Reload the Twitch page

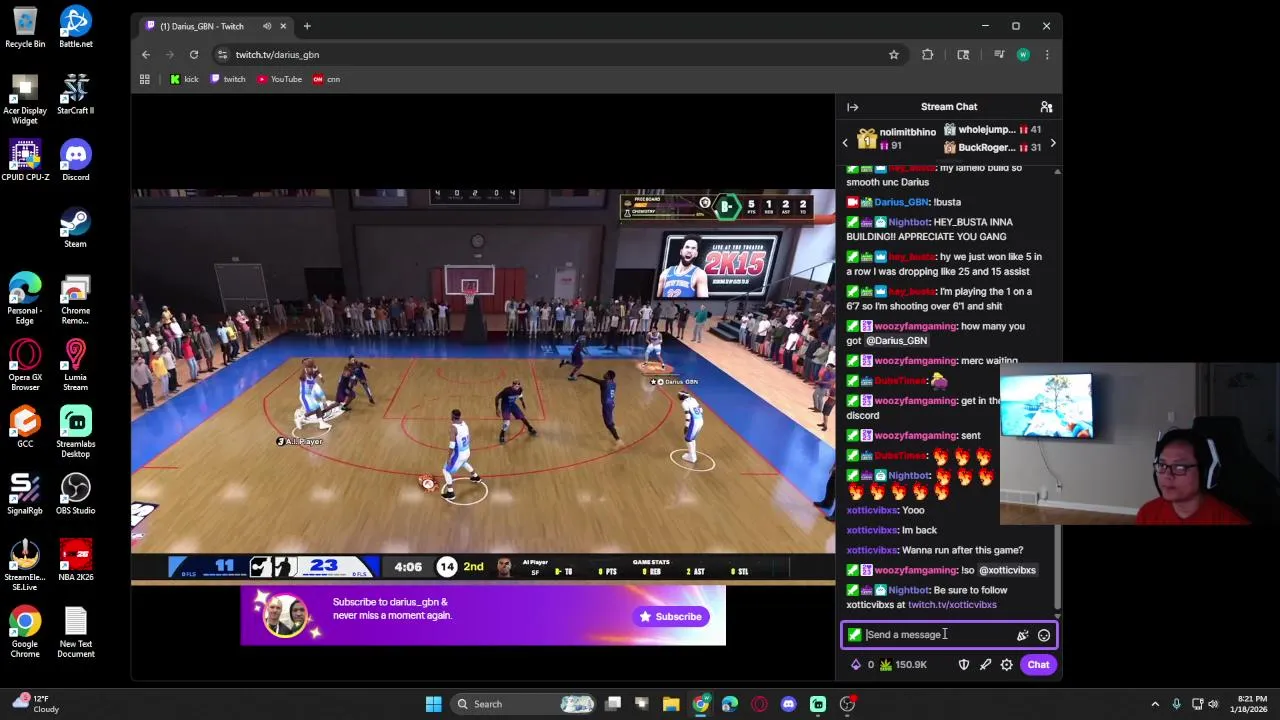[194, 55]
